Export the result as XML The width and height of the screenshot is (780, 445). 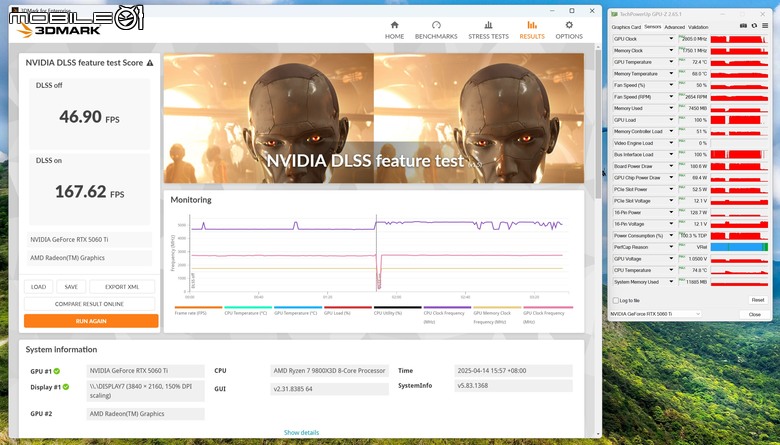(x=122, y=287)
